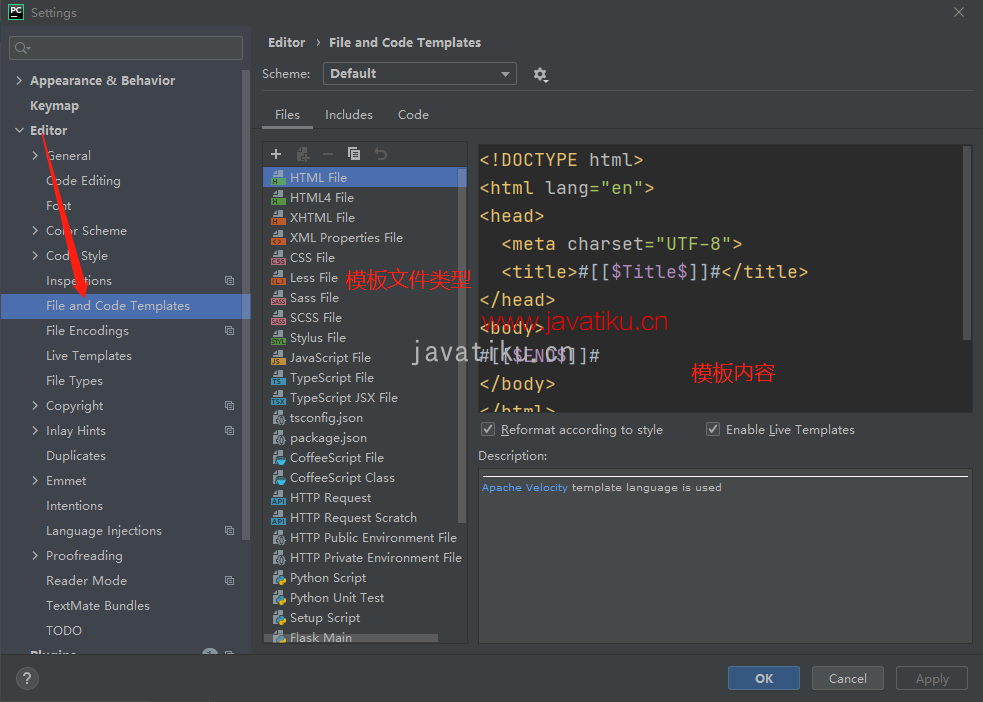The width and height of the screenshot is (983, 702).
Task: Click Editor breadcrumb link
Action: click(x=286, y=43)
